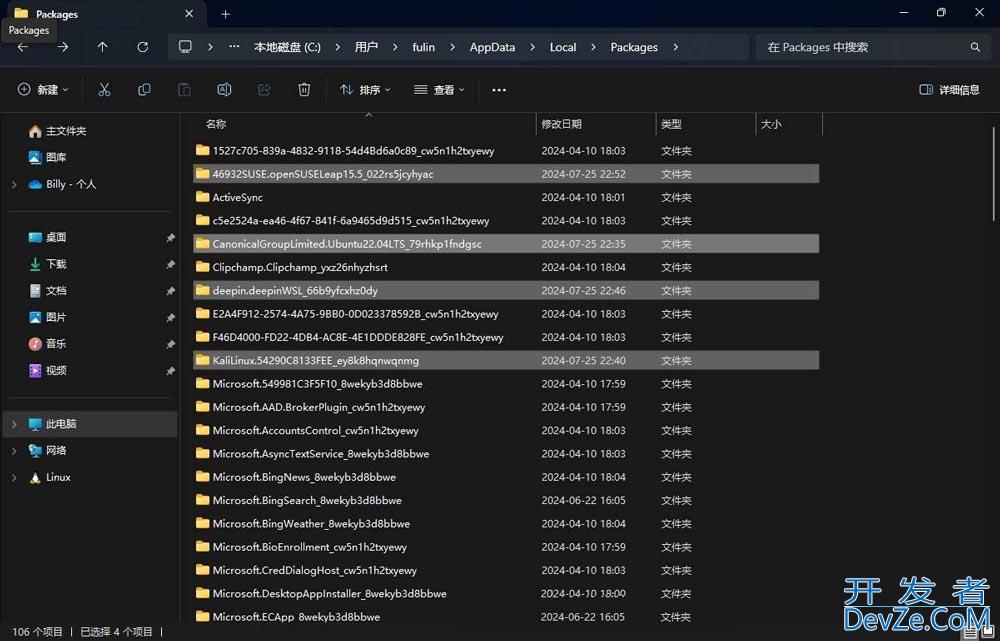Navigate up one folder level

102,47
